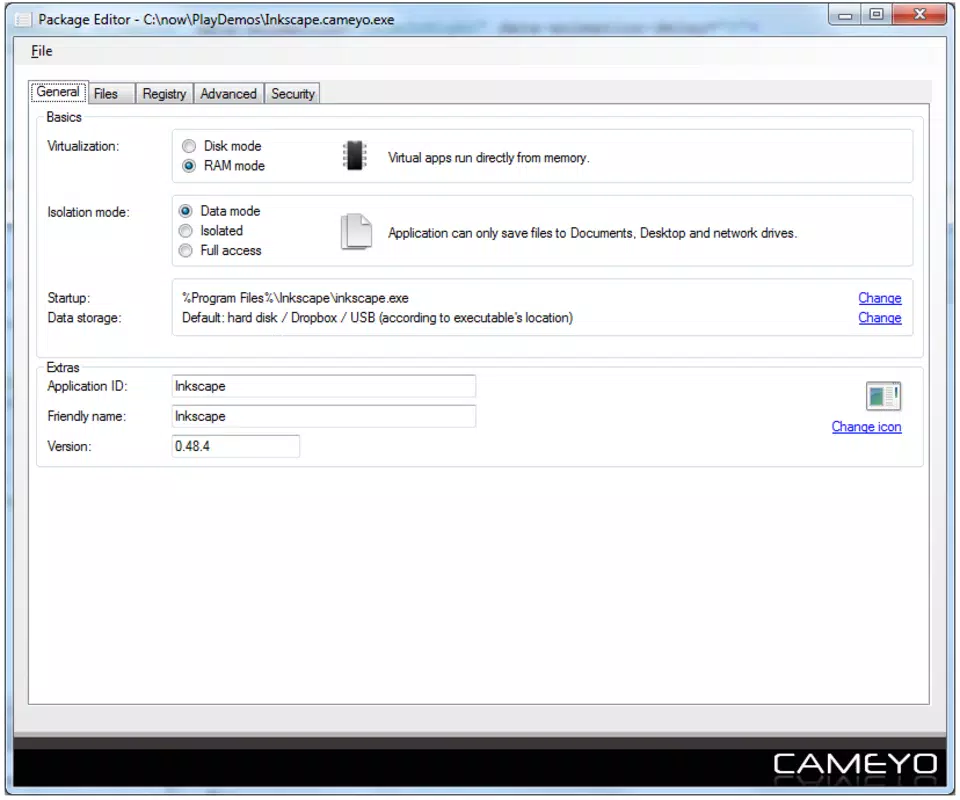
Task: Click the Change icon link
Action: [x=866, y=427]
